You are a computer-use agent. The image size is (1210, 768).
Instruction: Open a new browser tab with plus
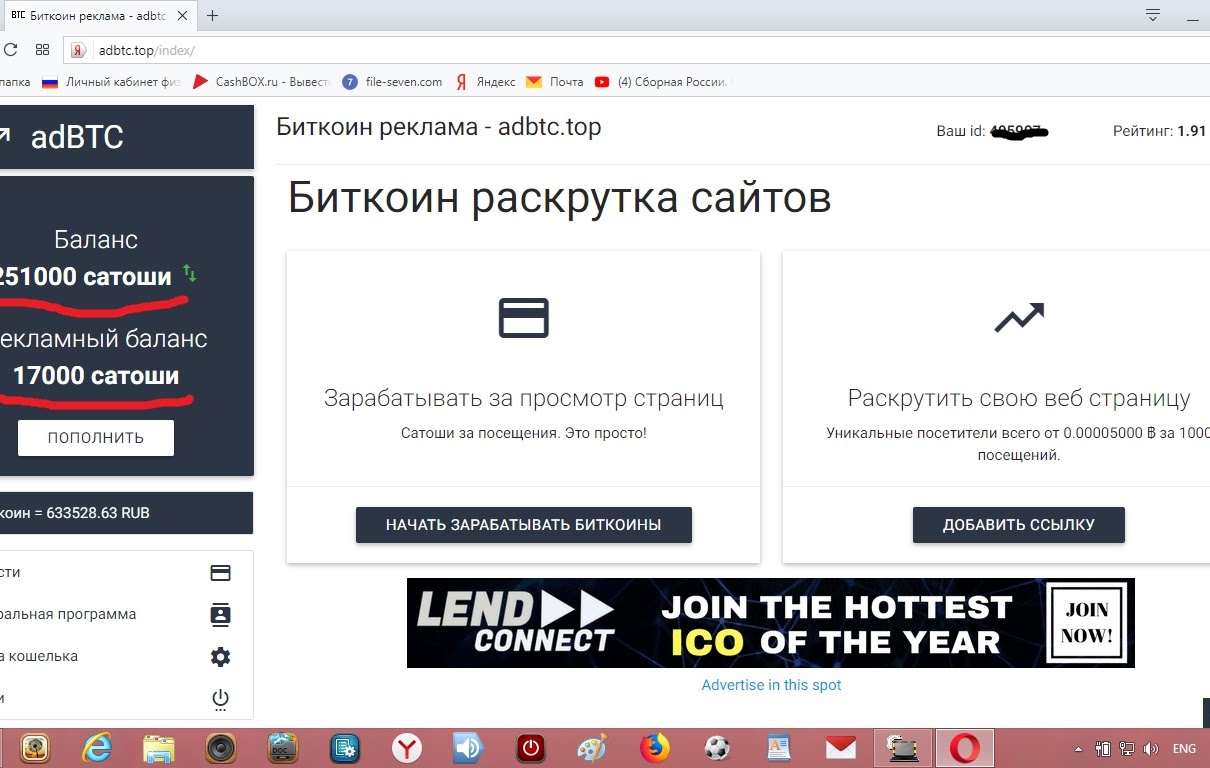coord(212,16)
